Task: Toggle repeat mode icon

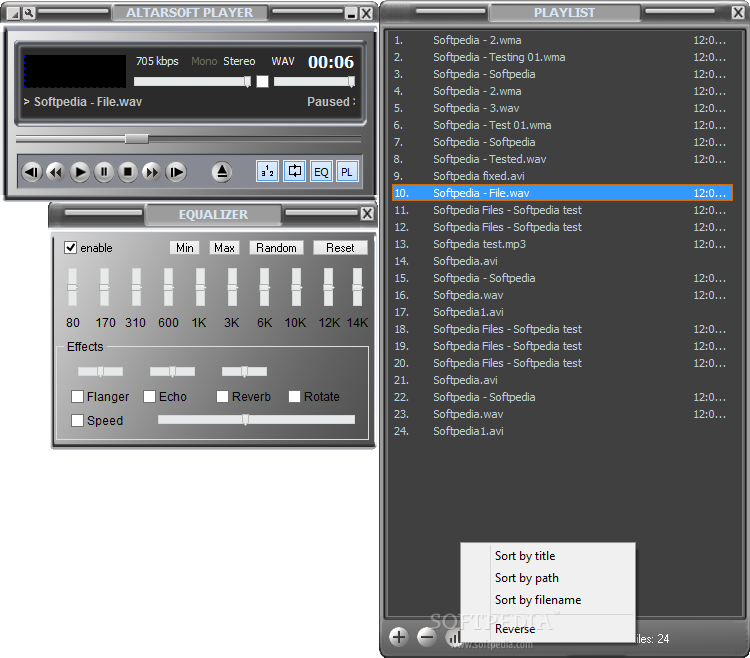Action: pyautogui.click(x=295, y=172)
